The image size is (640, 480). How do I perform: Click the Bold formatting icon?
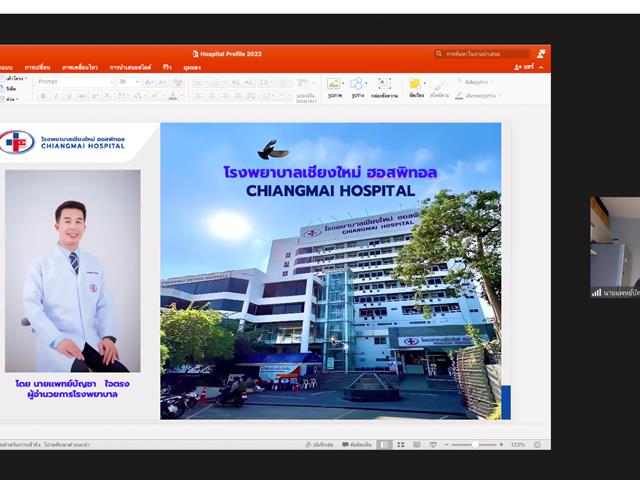pos(43,96)
